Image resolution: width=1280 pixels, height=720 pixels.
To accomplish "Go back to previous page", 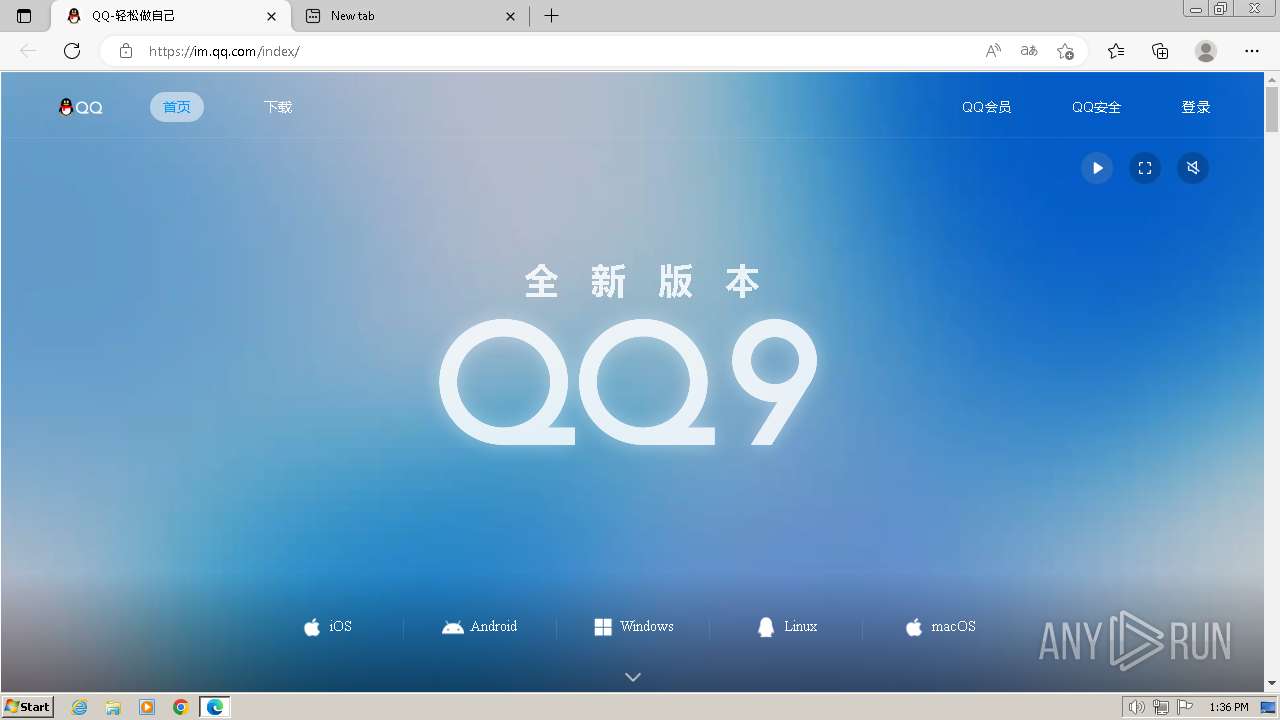I will coord(28,51).
